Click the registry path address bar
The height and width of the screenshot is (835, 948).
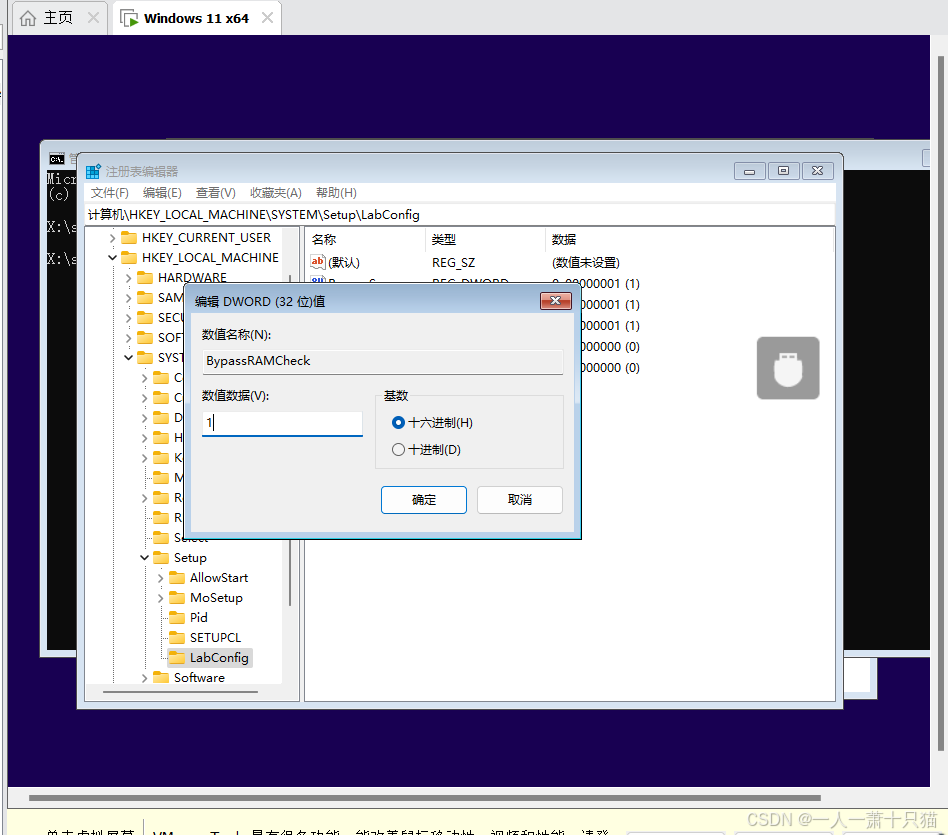(461, 215)
